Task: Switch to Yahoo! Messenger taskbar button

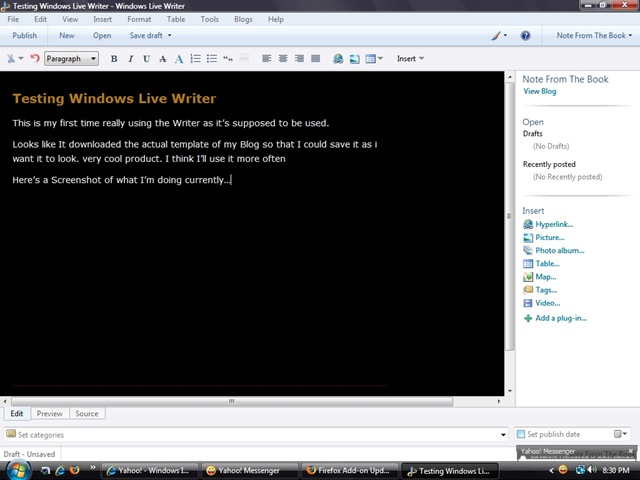Action: pyautogui.click(x=249, y=471)
